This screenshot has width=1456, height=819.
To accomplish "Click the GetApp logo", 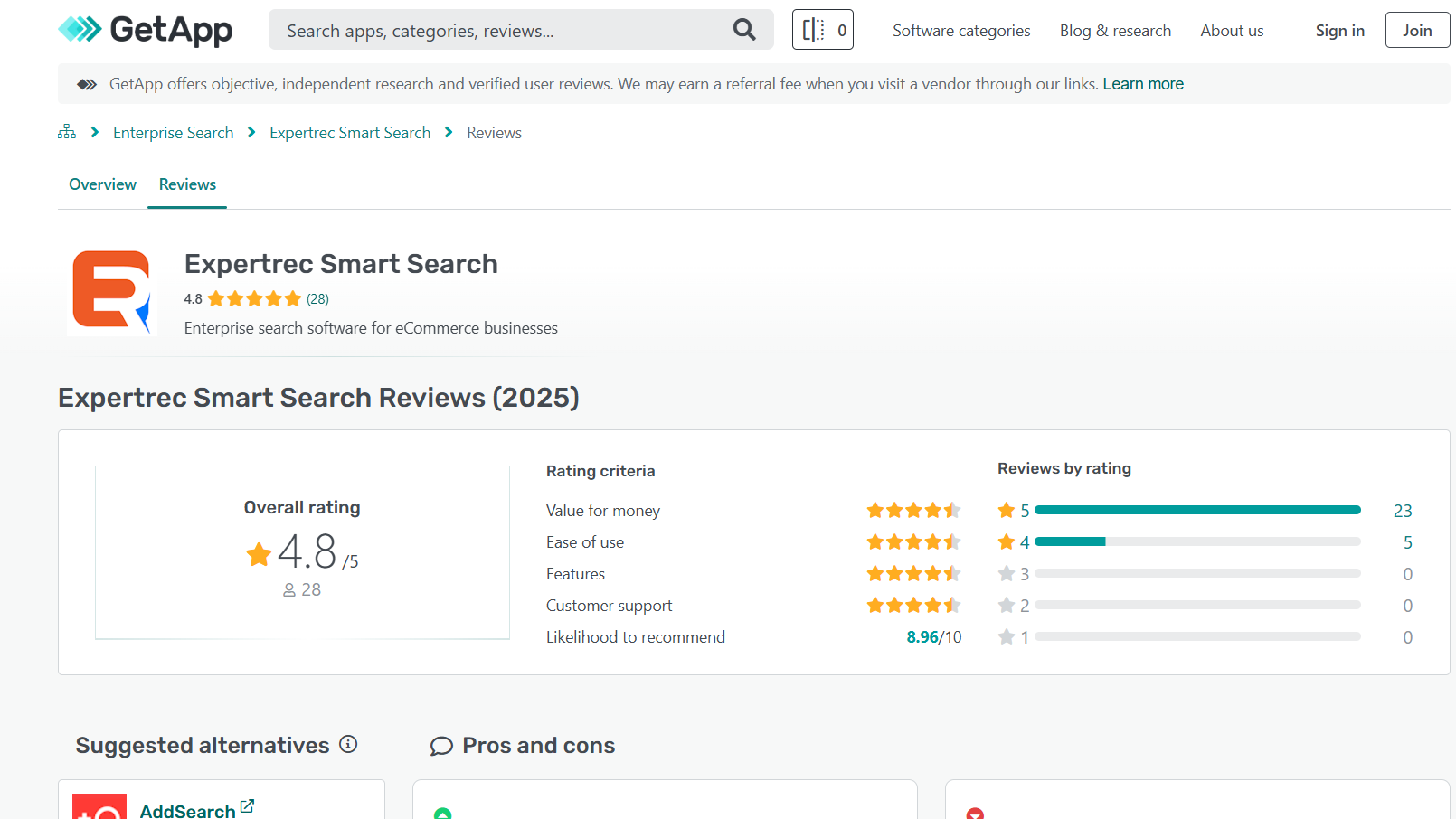I will 145,30.
